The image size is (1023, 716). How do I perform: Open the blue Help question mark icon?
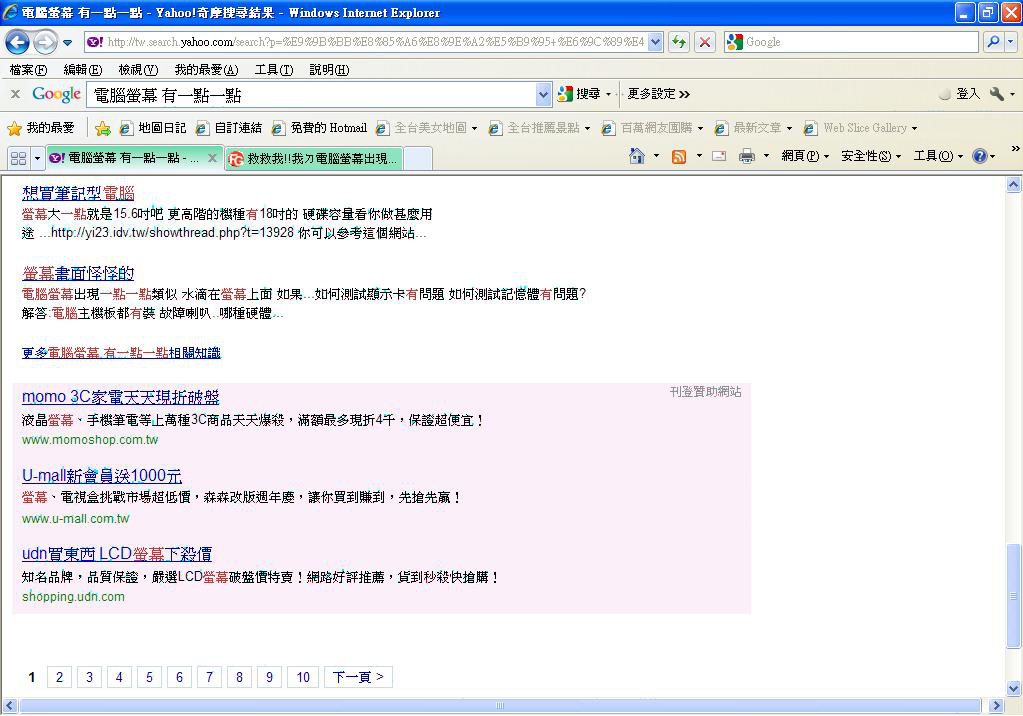(x=979, y=156)
